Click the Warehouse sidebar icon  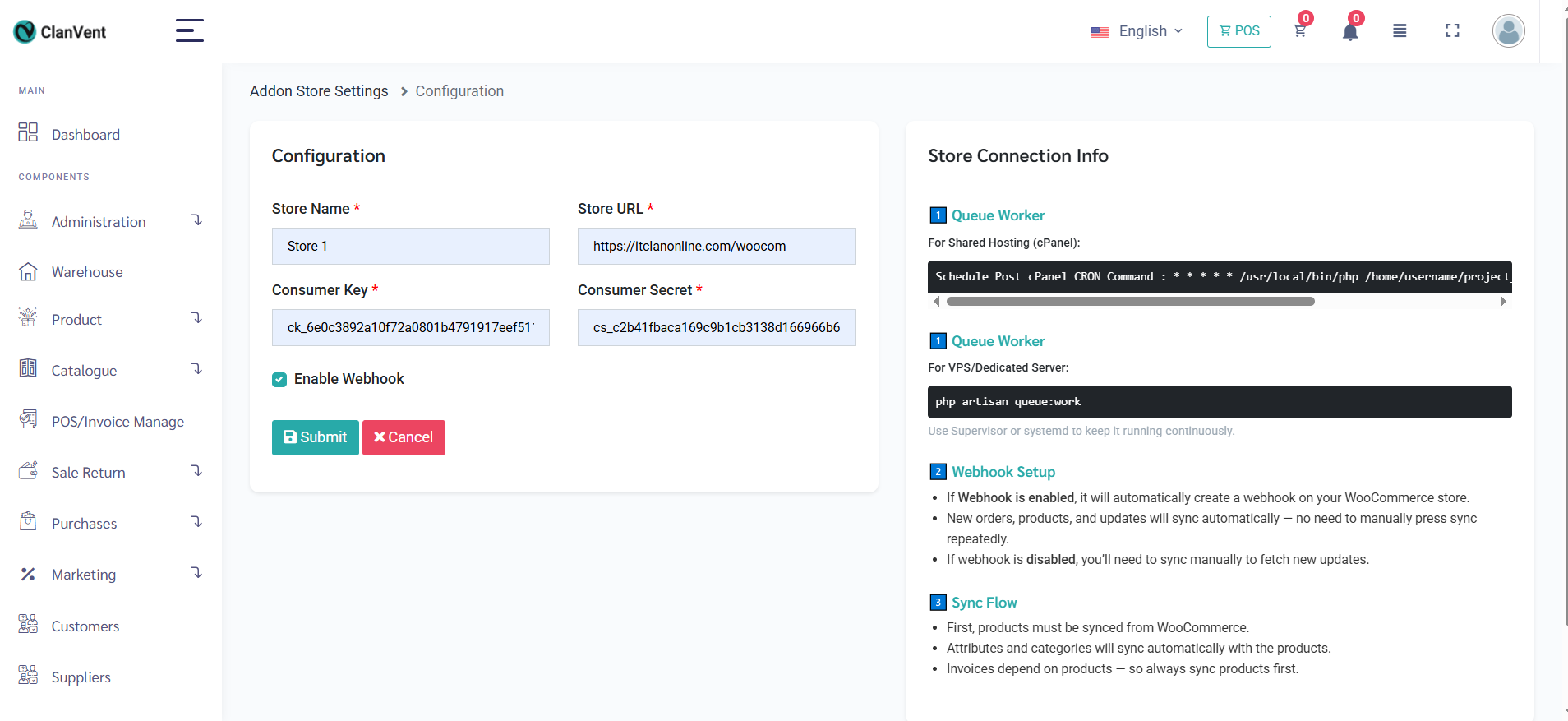28,272
